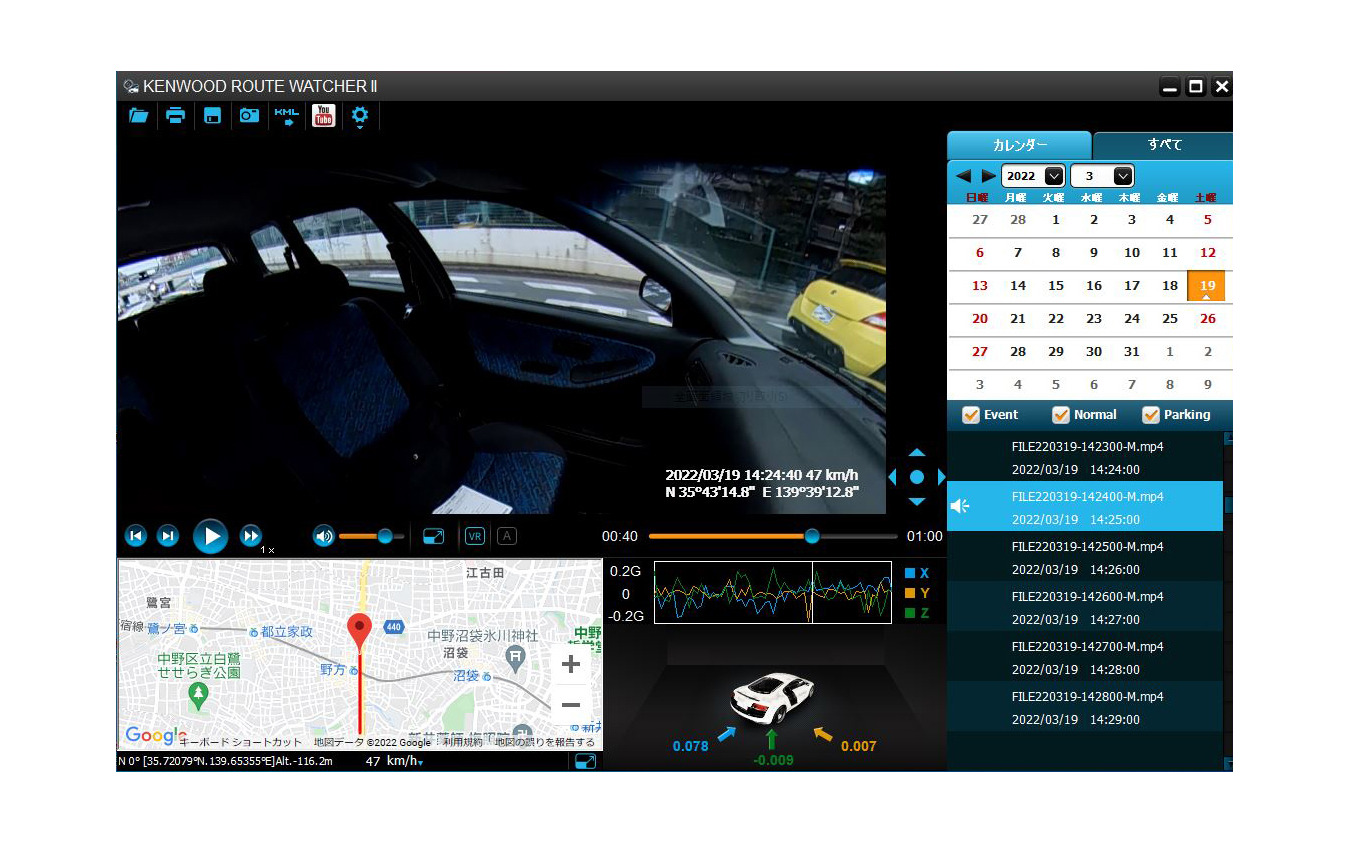
Task: Start playback with the play button
Action: pos(210,536)
